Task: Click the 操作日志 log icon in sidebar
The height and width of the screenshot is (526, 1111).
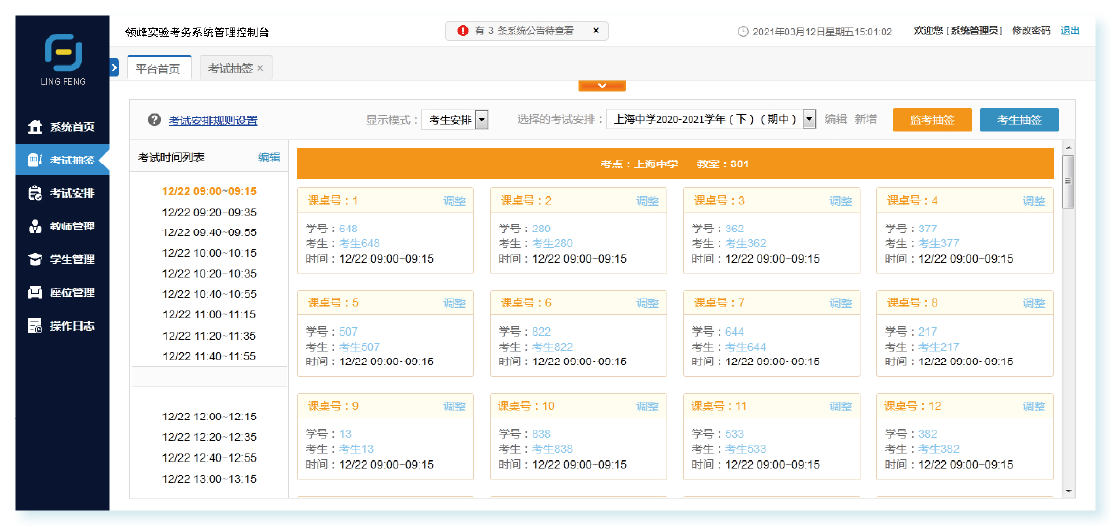Action: [35, 325]
